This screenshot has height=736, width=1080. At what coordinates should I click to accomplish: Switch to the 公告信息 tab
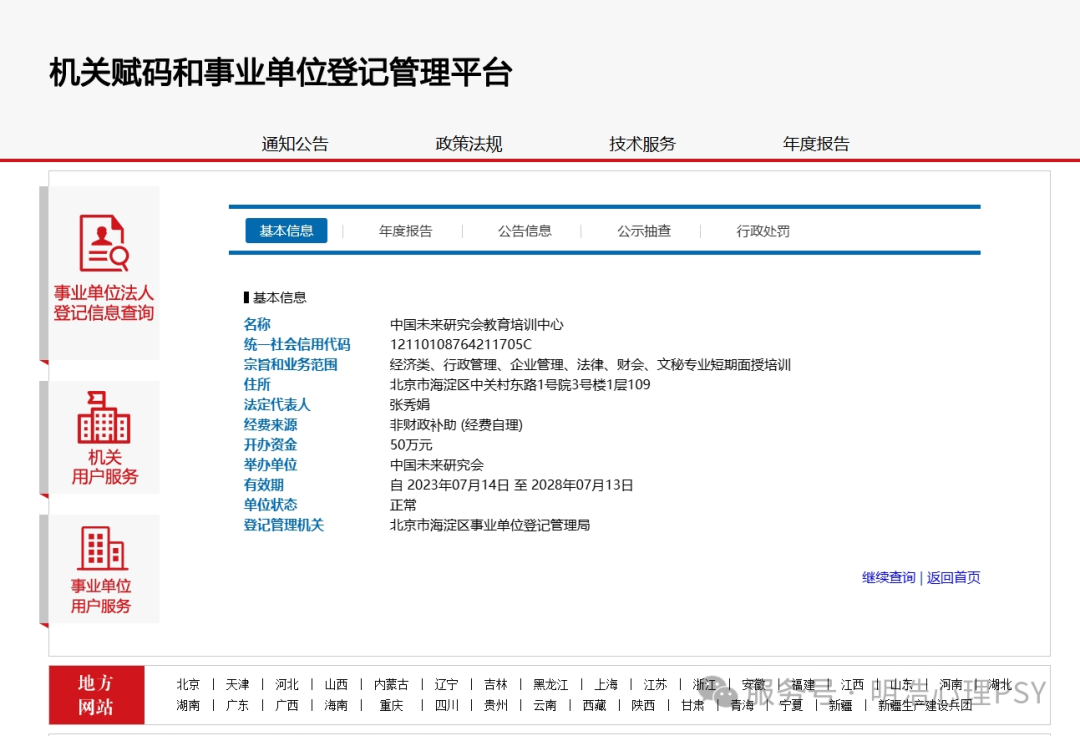525,231
